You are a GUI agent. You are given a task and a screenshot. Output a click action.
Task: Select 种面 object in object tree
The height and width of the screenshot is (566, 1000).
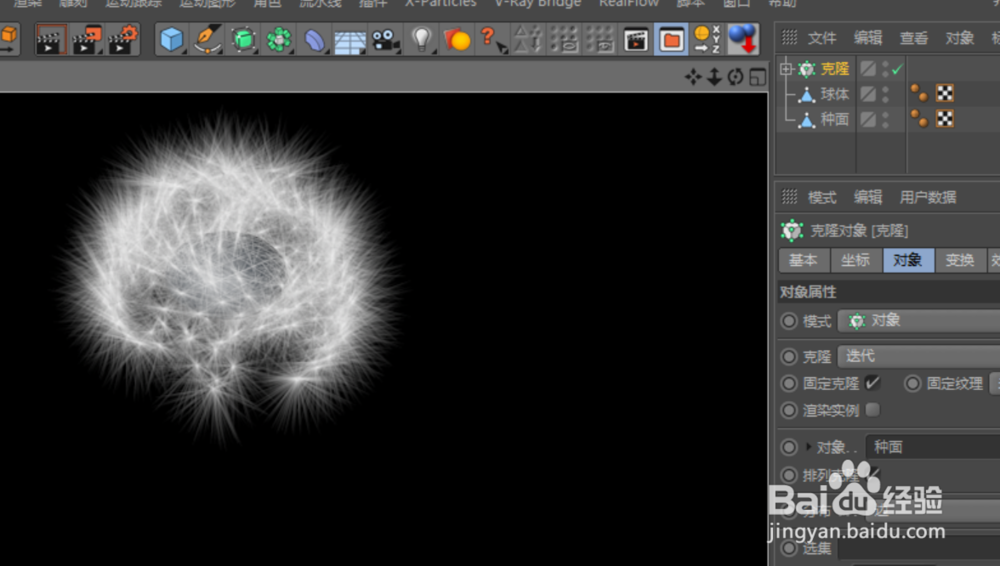(x=835, y=119)
